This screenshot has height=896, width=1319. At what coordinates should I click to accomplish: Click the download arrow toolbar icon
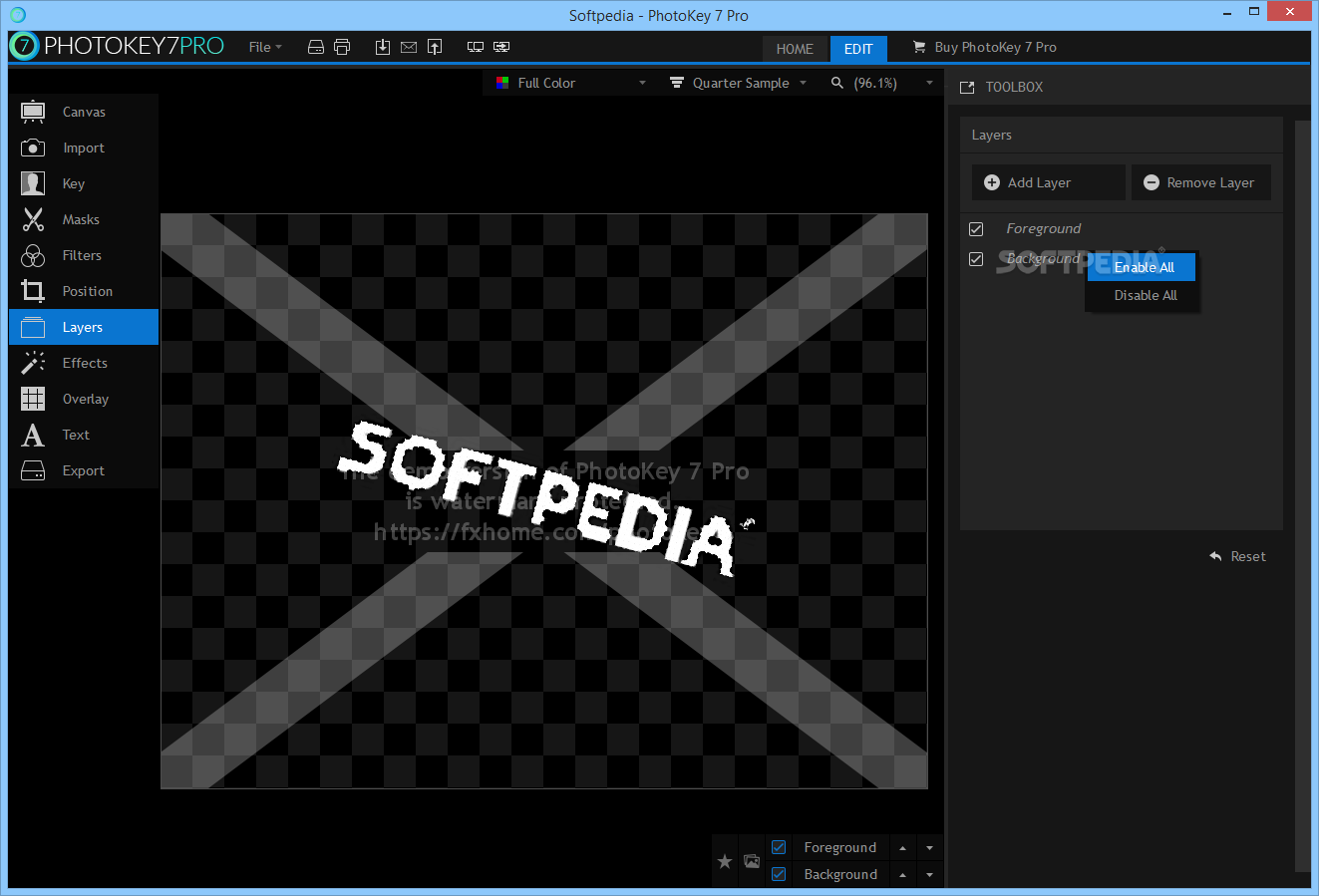pyautogui.click(x=383, y=47)
